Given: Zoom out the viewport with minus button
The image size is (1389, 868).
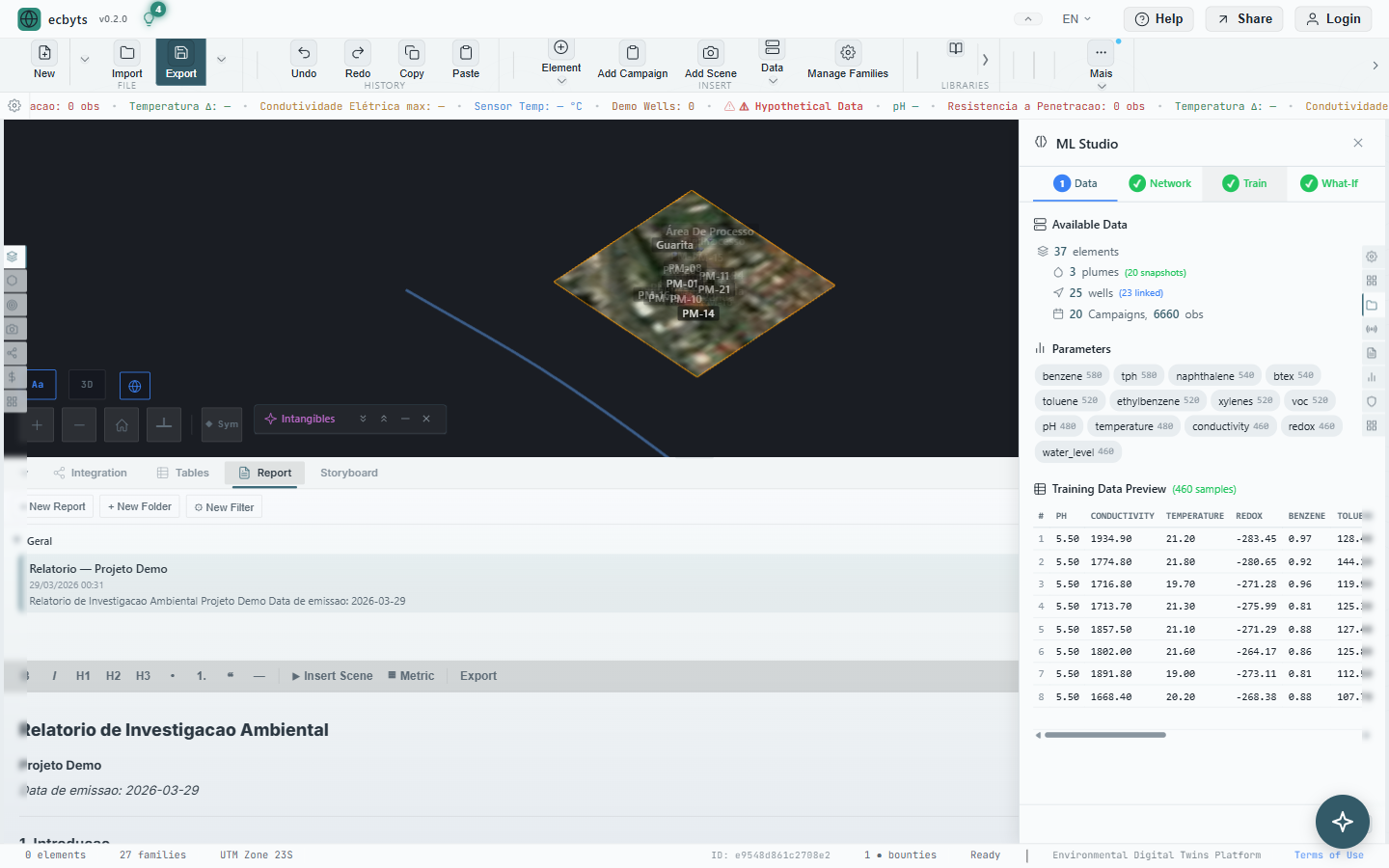Looking at the screenshot, I should point(79,424).
